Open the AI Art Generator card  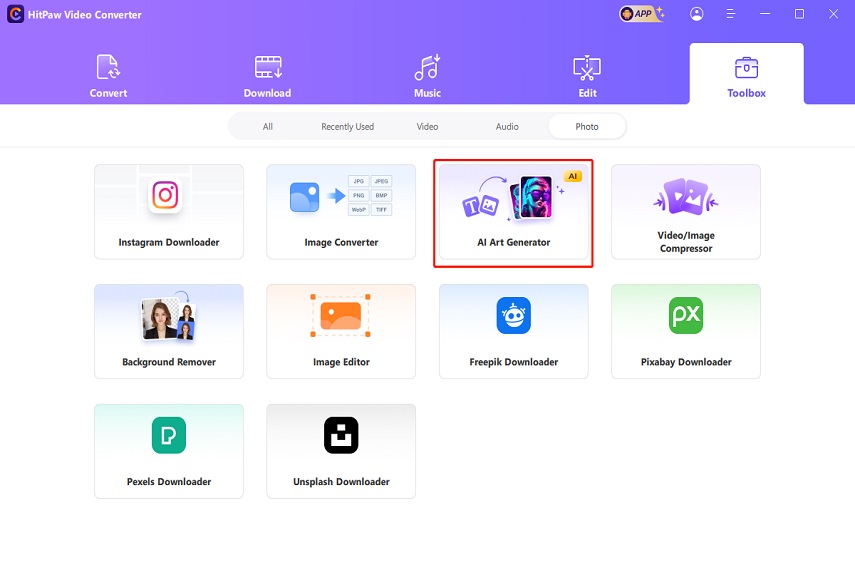[x=514, y=212]
